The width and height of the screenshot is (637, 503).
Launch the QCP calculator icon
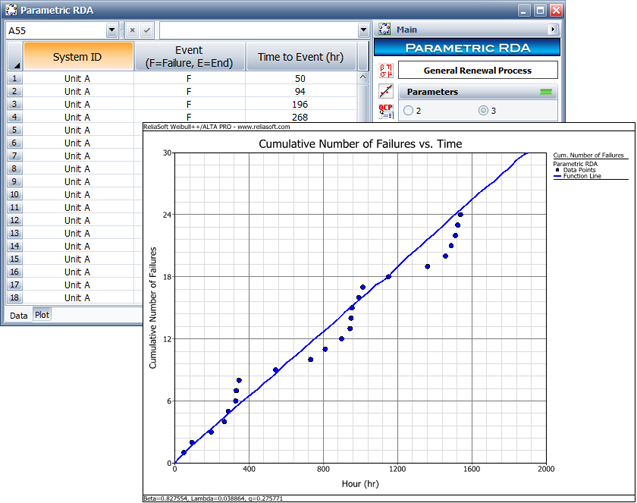386,111
